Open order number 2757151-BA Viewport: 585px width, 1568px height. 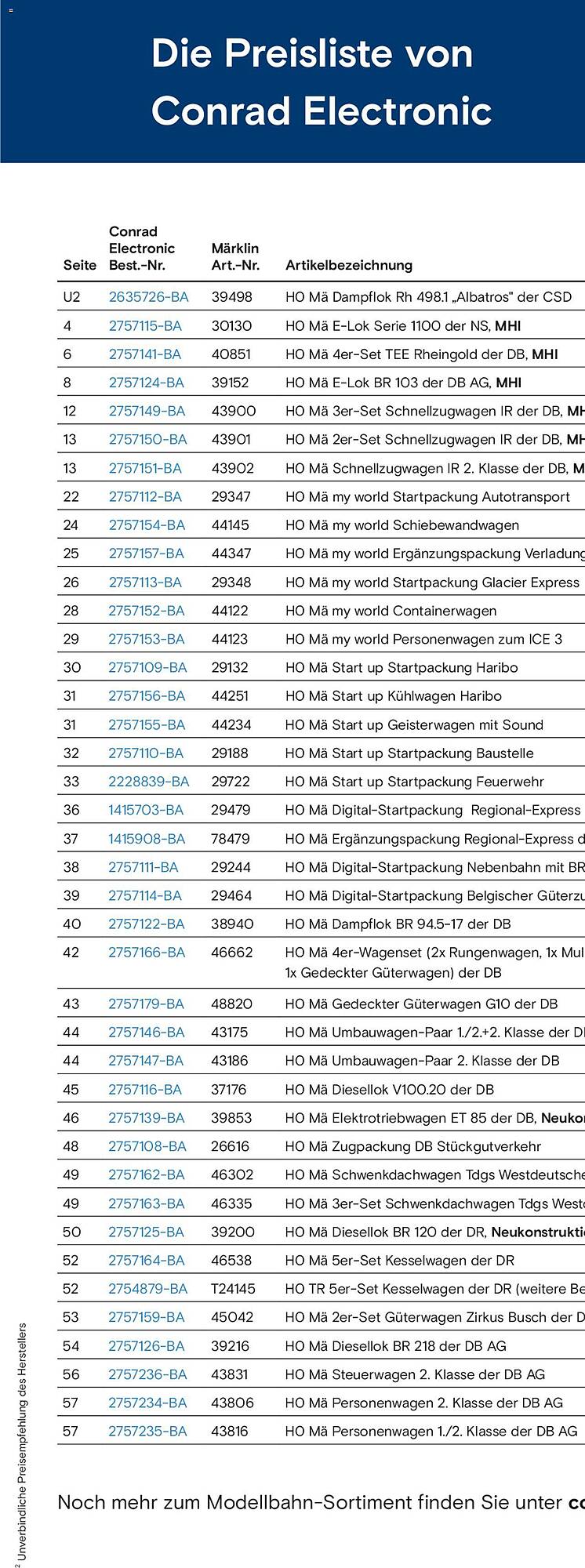point(145,468)
